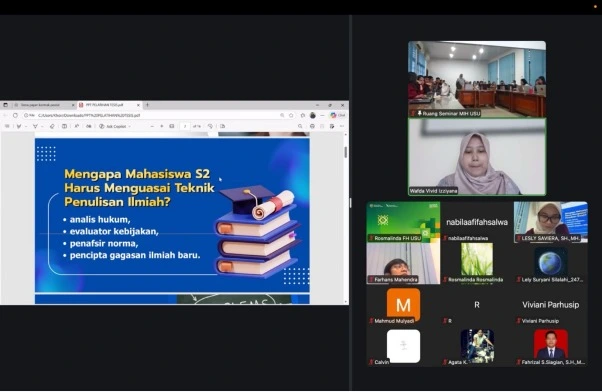Screen dimensions: 602x392
Task: Open a new browser tab
Action: [147, 105]
